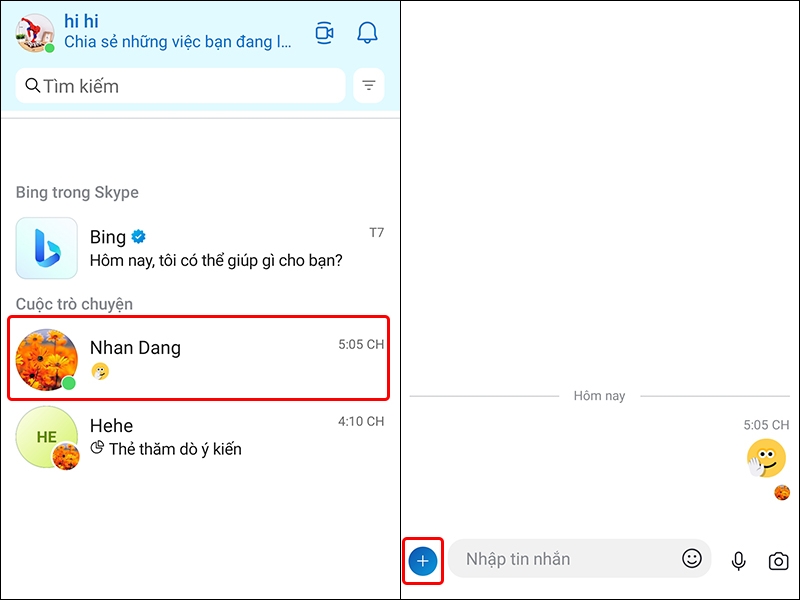This screenshot has height=600, width=800.
Task: Open the chat filter options
Action: tap(368, 86)
